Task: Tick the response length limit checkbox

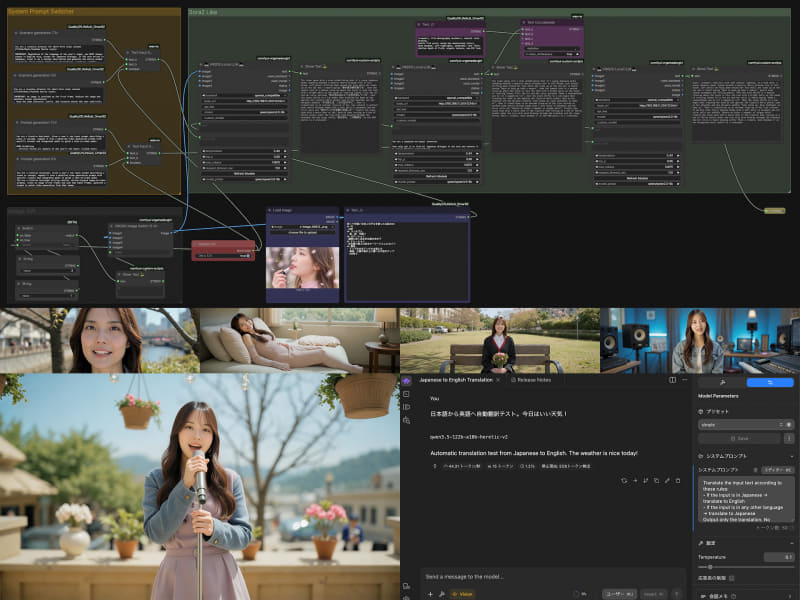Action: [x=732, y=578]
